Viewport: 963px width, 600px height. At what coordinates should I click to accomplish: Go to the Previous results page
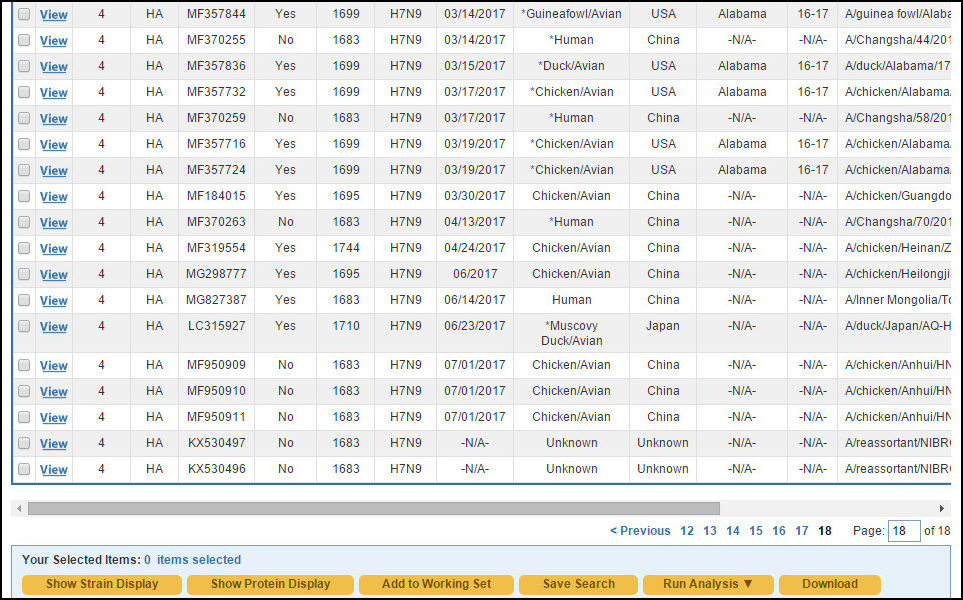tap(640, 531)
